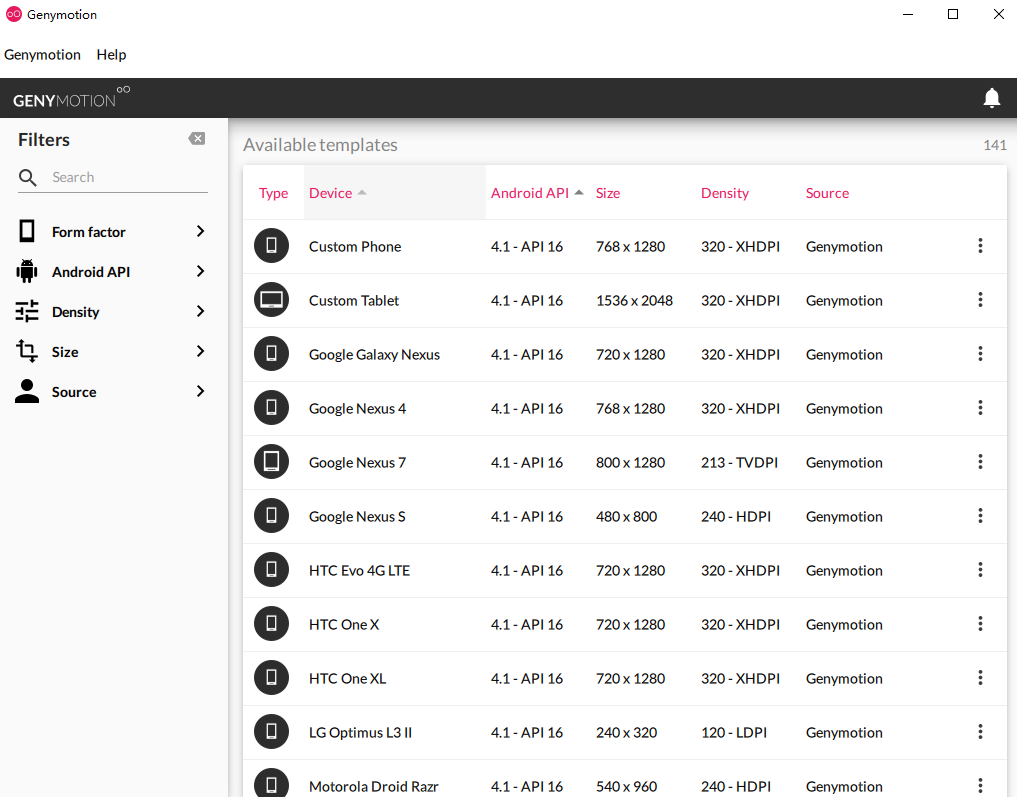Expand the Density filter chevron
Screen dimensions: 1017x797
coord(200,311)
